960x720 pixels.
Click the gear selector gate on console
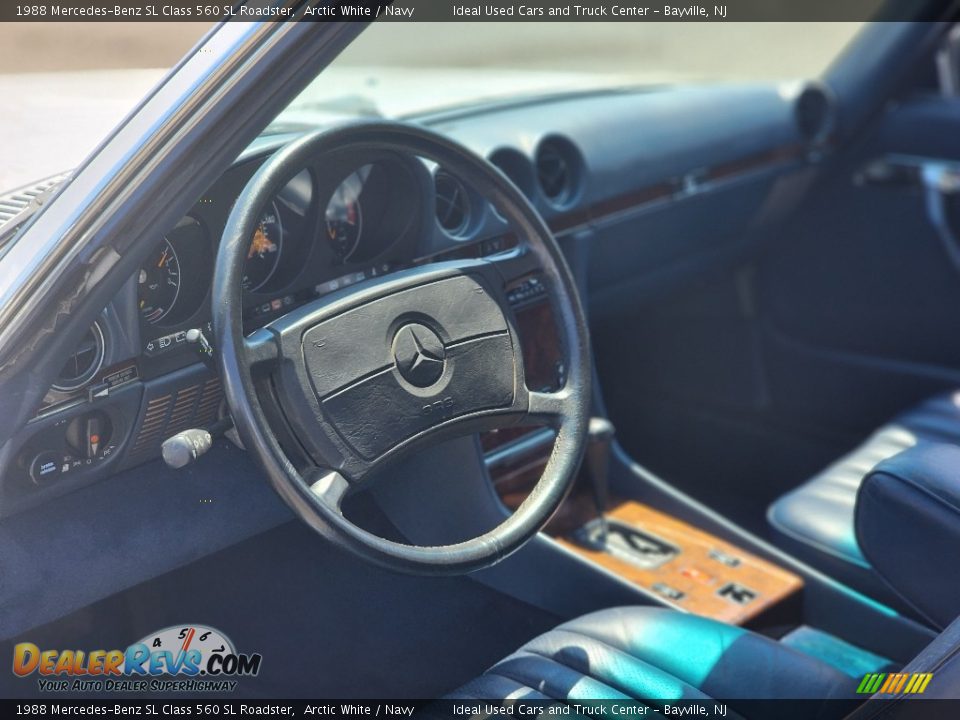point(632,543)
